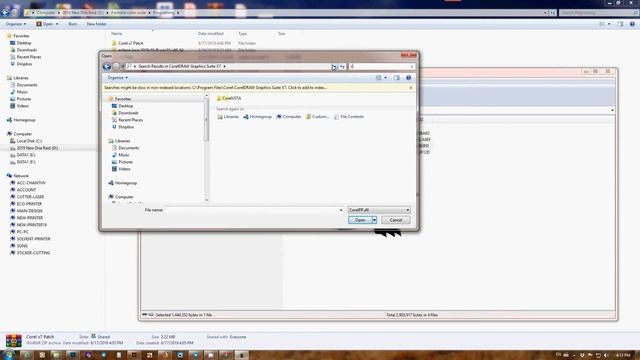Image resolution: width=640 pixels, height=360 pixels.
Task: Click the search box in Open dialog
Action: pyautogui.click(x=381, y=66)
